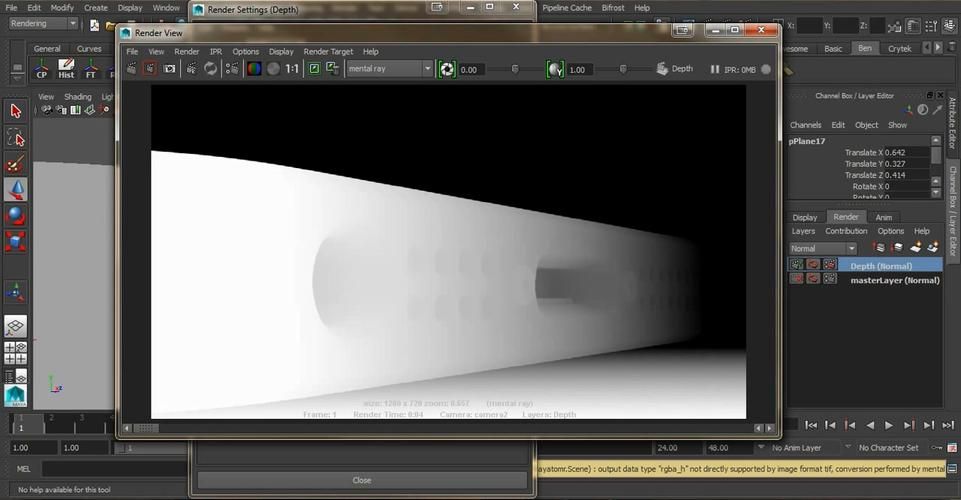Open the Normal blend mode dropdown
The width and height of the screenshot is (961, 500).
[x=851, y=248]
